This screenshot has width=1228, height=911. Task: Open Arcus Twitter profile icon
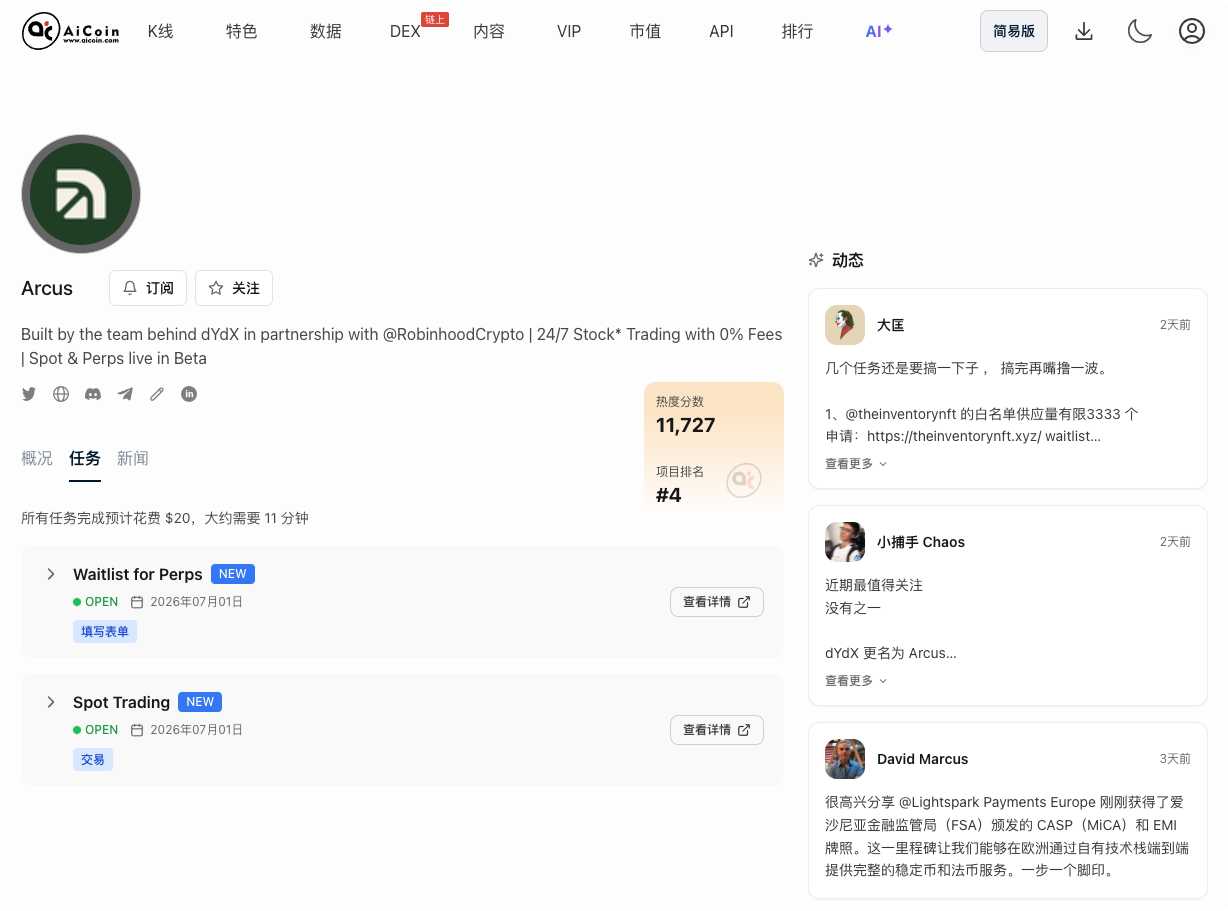(29, 394)
